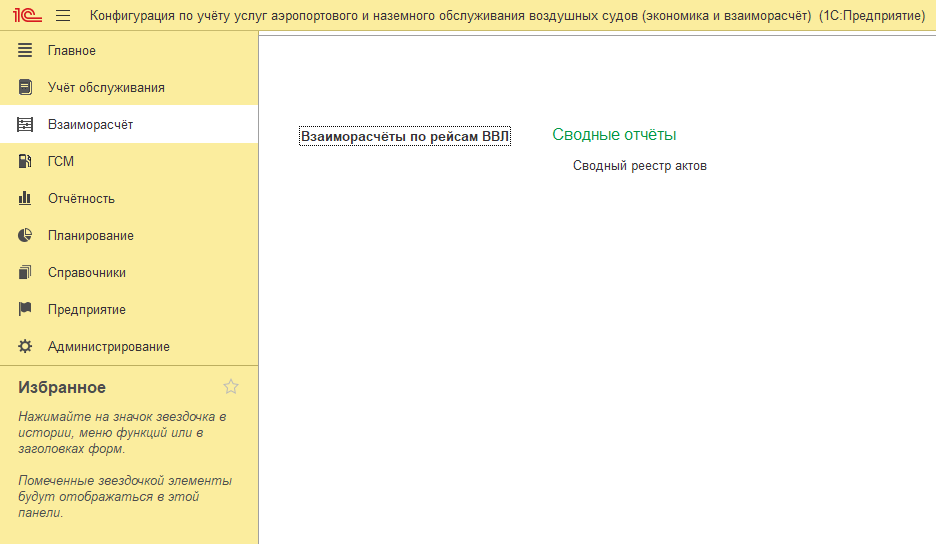Click the Предприятие flag icon
Screen dimensions: 936x544
point(25,309)
